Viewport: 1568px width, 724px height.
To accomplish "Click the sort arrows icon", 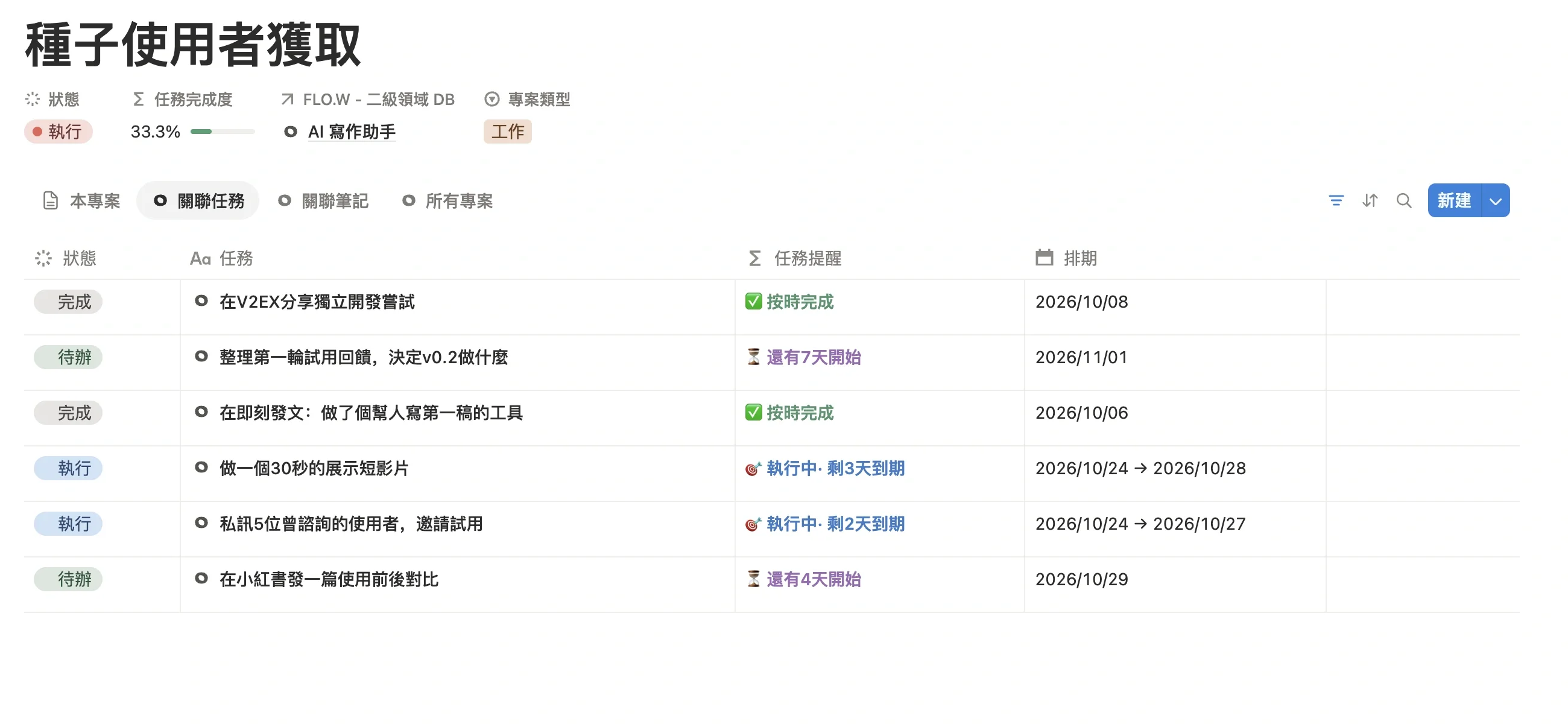I will [1370, 200].
